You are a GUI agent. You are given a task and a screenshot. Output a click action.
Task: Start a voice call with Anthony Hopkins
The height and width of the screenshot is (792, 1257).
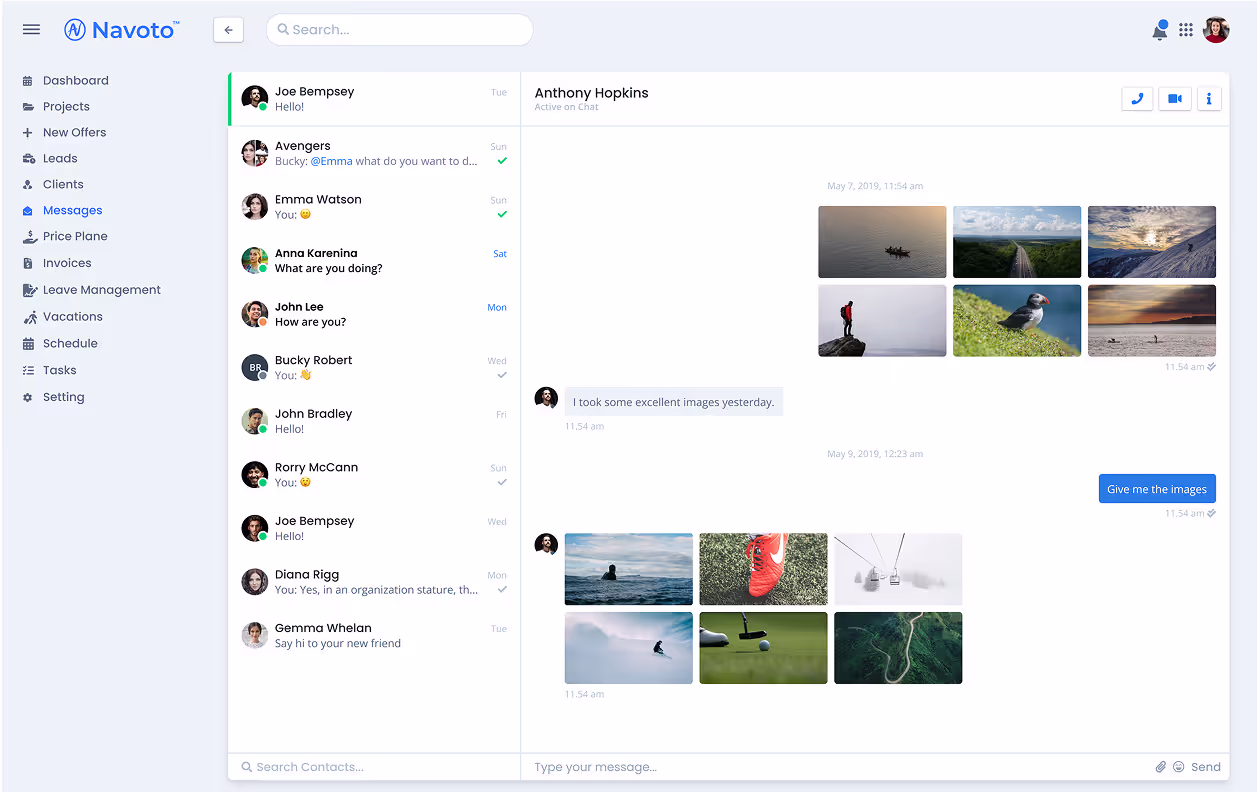click(x=1137, y=99)
